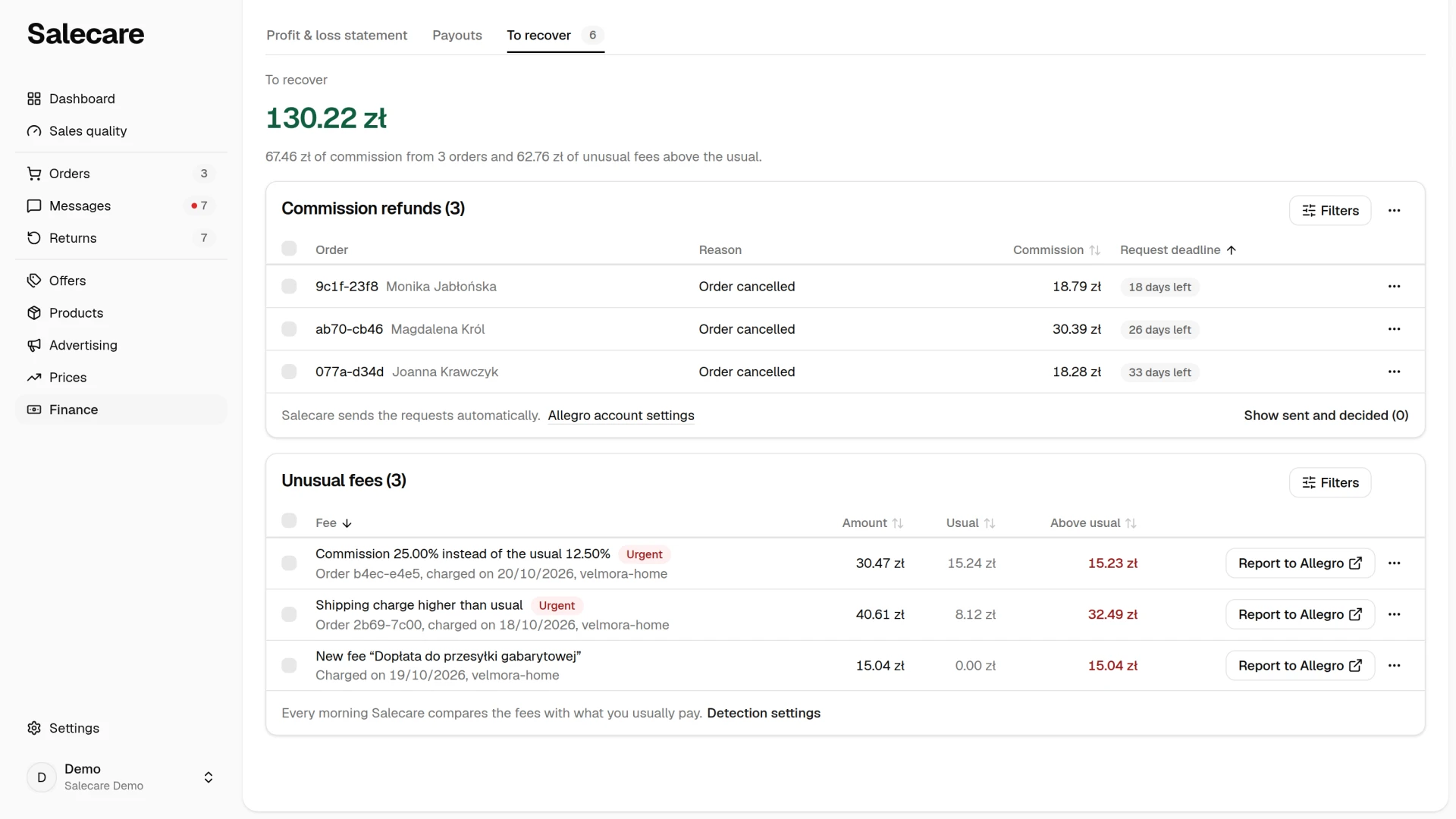Switch to the Payouts tab
This screenshot has width=1456, height=819.
[457, 36]
